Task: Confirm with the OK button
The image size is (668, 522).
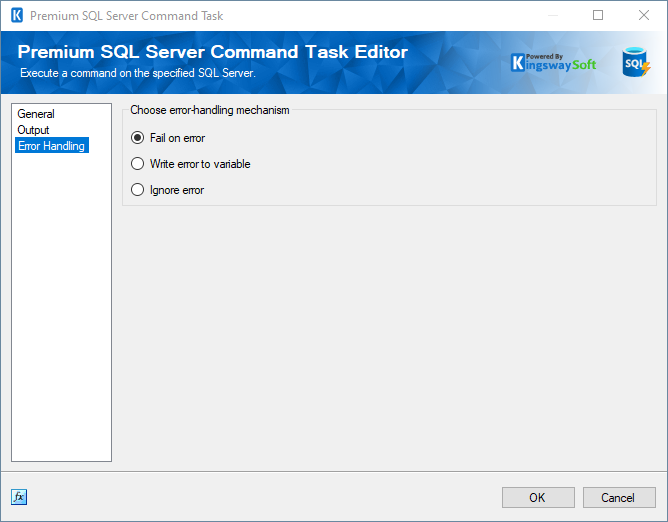Action: point(538,498)
